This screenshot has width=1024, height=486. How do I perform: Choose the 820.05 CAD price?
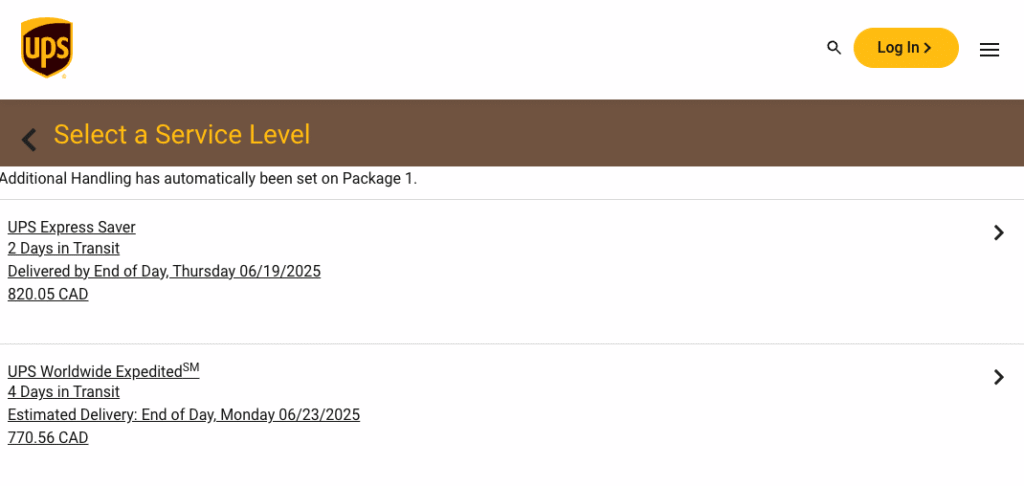coord(48,295)
